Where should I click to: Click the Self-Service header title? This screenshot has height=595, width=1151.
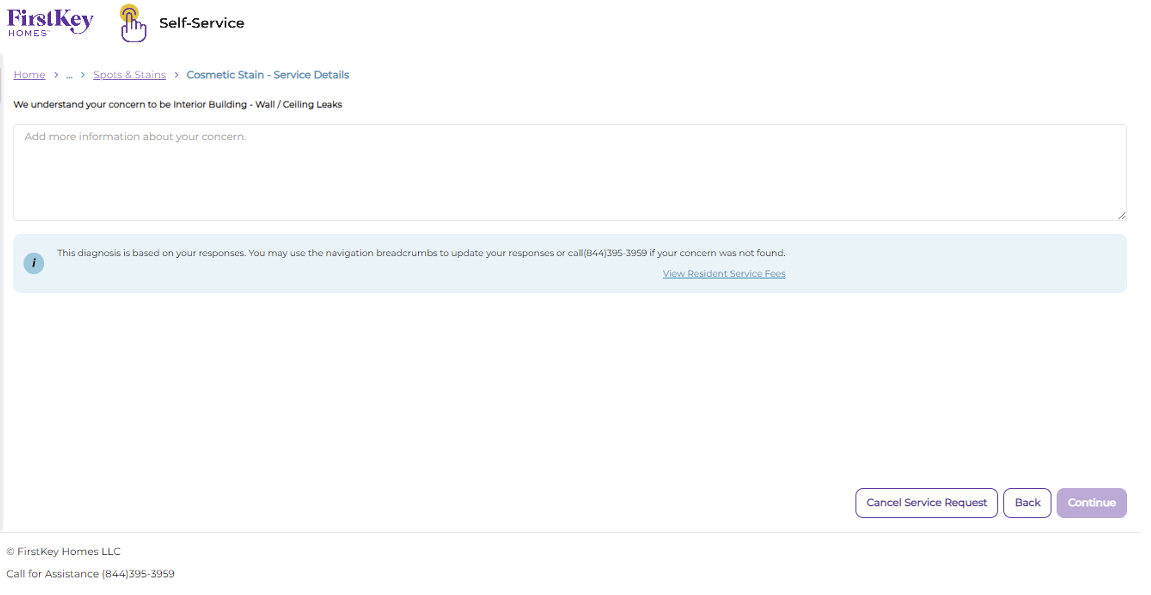[x=202, y=23]
